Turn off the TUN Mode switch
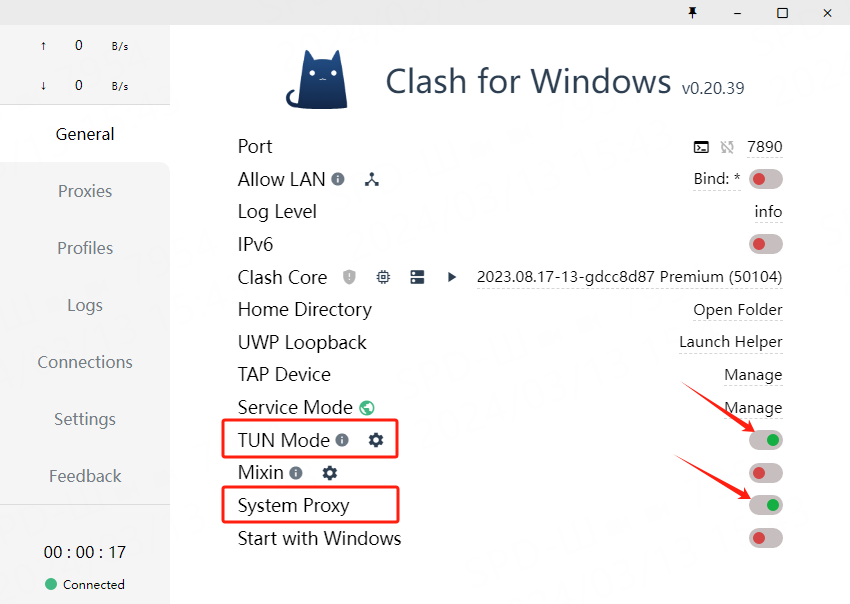This screenshot has height=604, width=850. point(766,440)
